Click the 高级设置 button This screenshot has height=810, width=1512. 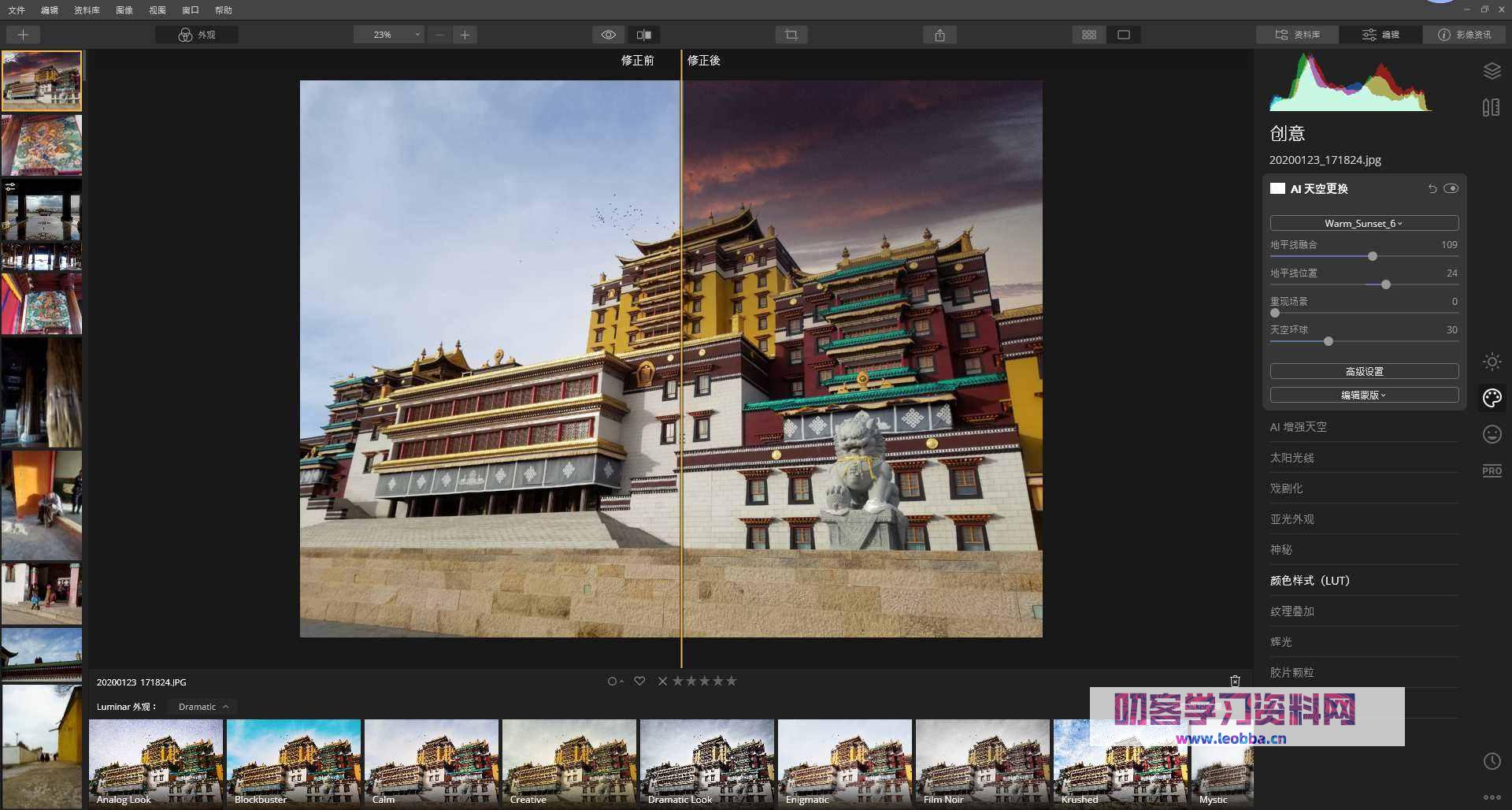(1363, 371)
